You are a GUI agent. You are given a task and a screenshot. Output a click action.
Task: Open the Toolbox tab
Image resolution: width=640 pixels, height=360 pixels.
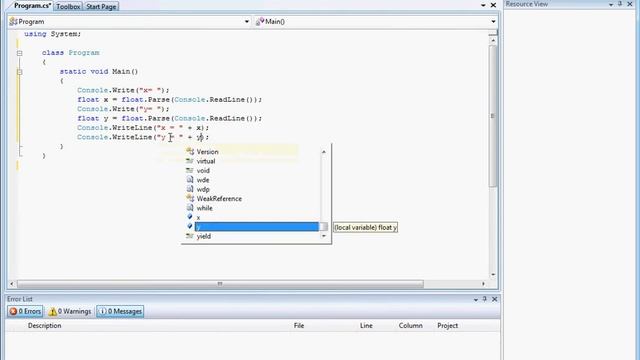point(68,7)
